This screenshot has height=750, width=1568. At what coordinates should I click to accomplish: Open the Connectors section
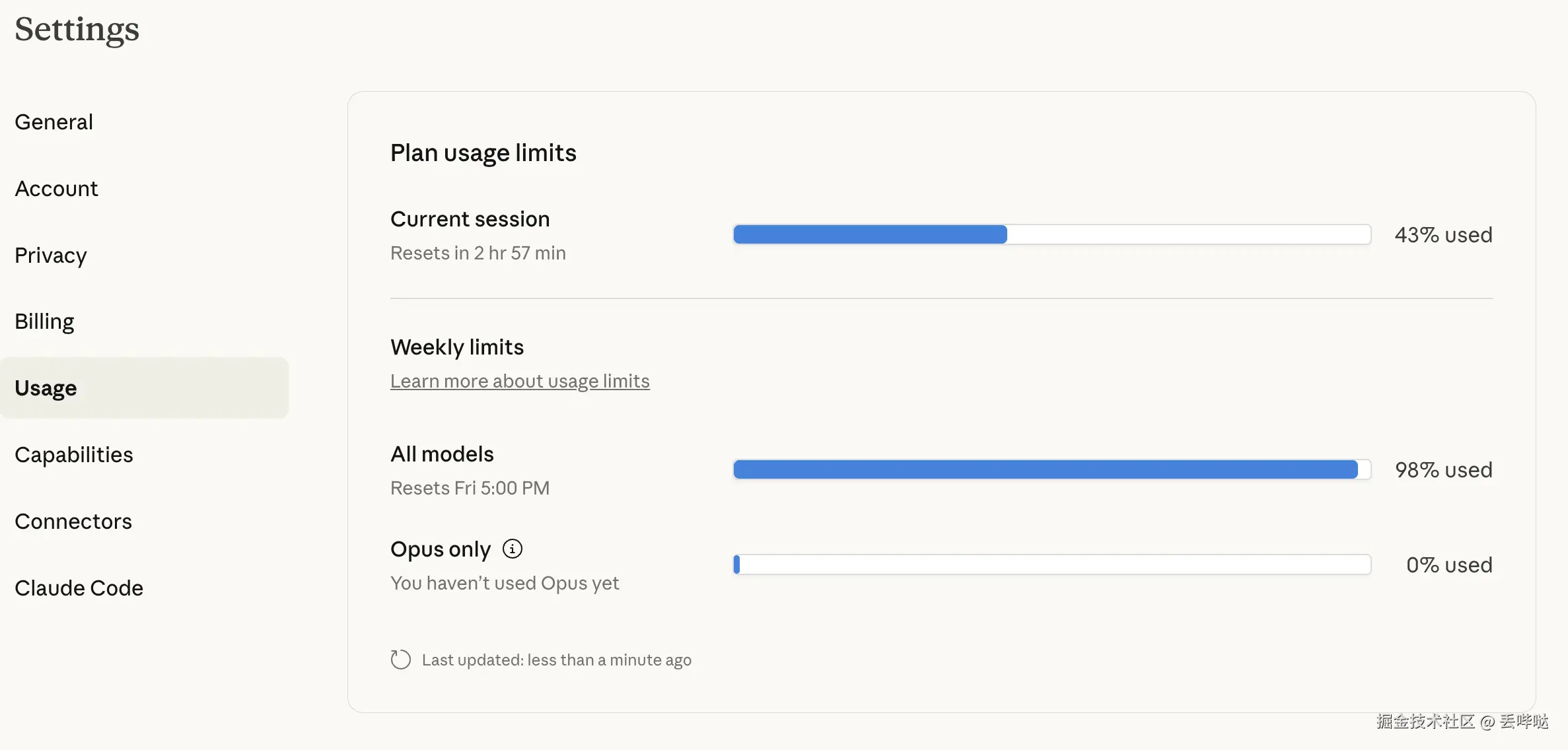[73, 522]
